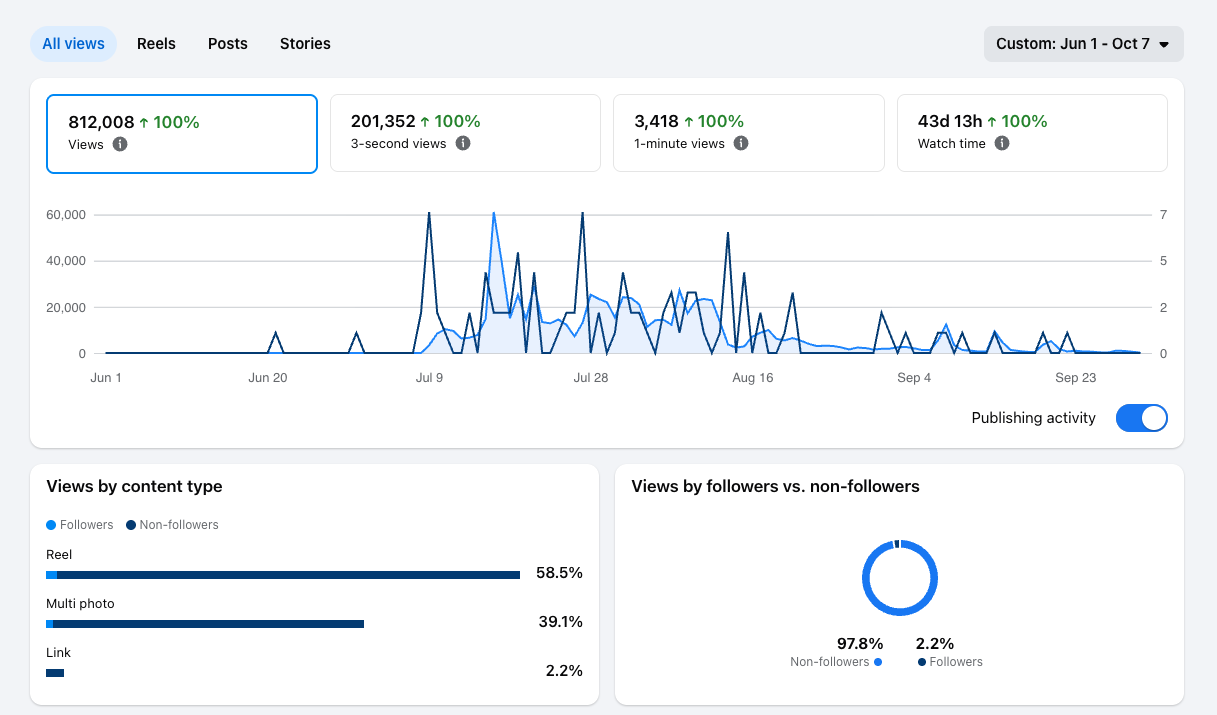
Task: Click the Jul 28 axis label
Action: (591, 378)
